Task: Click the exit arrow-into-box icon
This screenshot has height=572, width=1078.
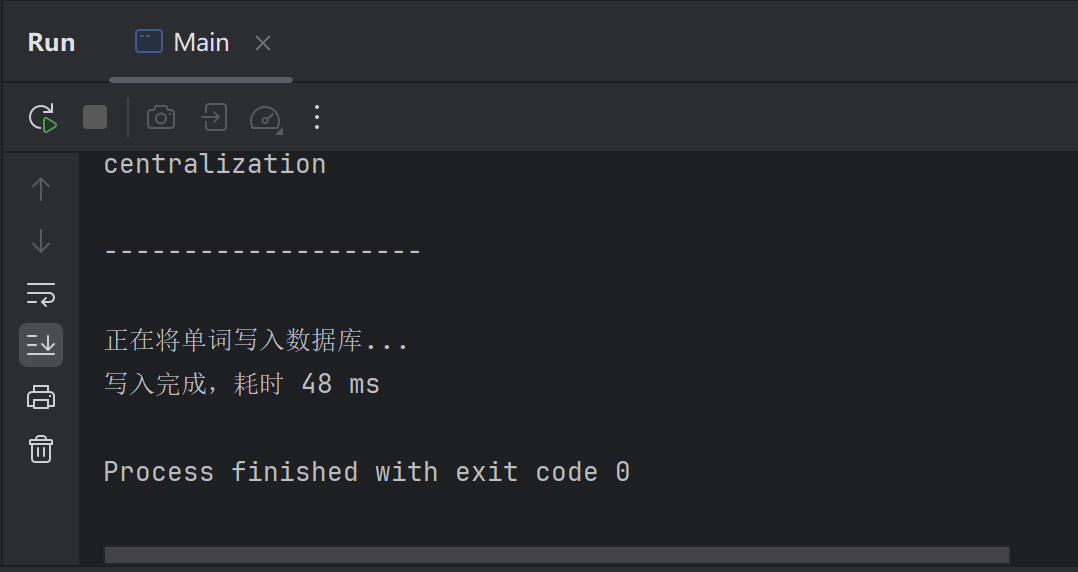Action: 213,118
